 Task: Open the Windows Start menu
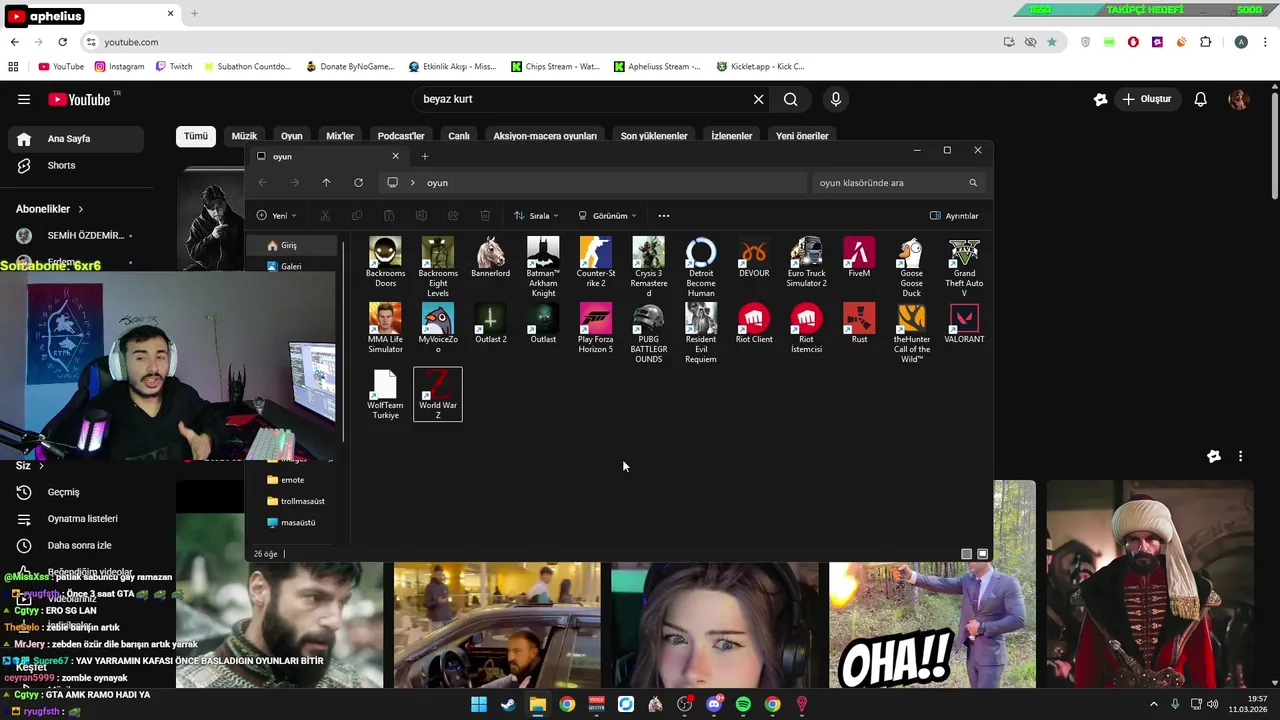[x=479, y=705]
